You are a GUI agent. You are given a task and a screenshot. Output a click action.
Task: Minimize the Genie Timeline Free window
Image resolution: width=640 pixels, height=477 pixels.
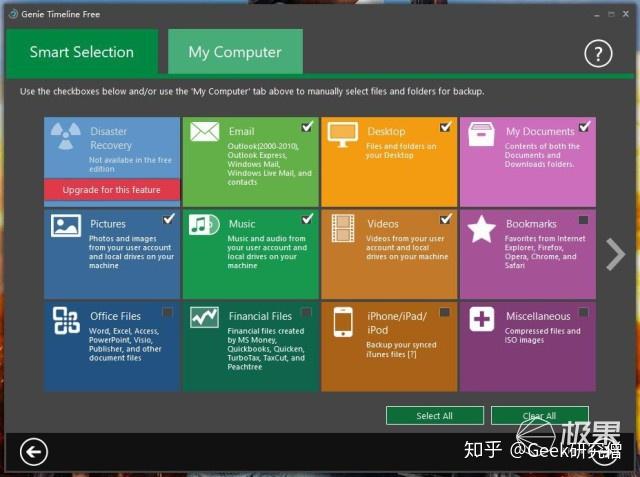597,15
